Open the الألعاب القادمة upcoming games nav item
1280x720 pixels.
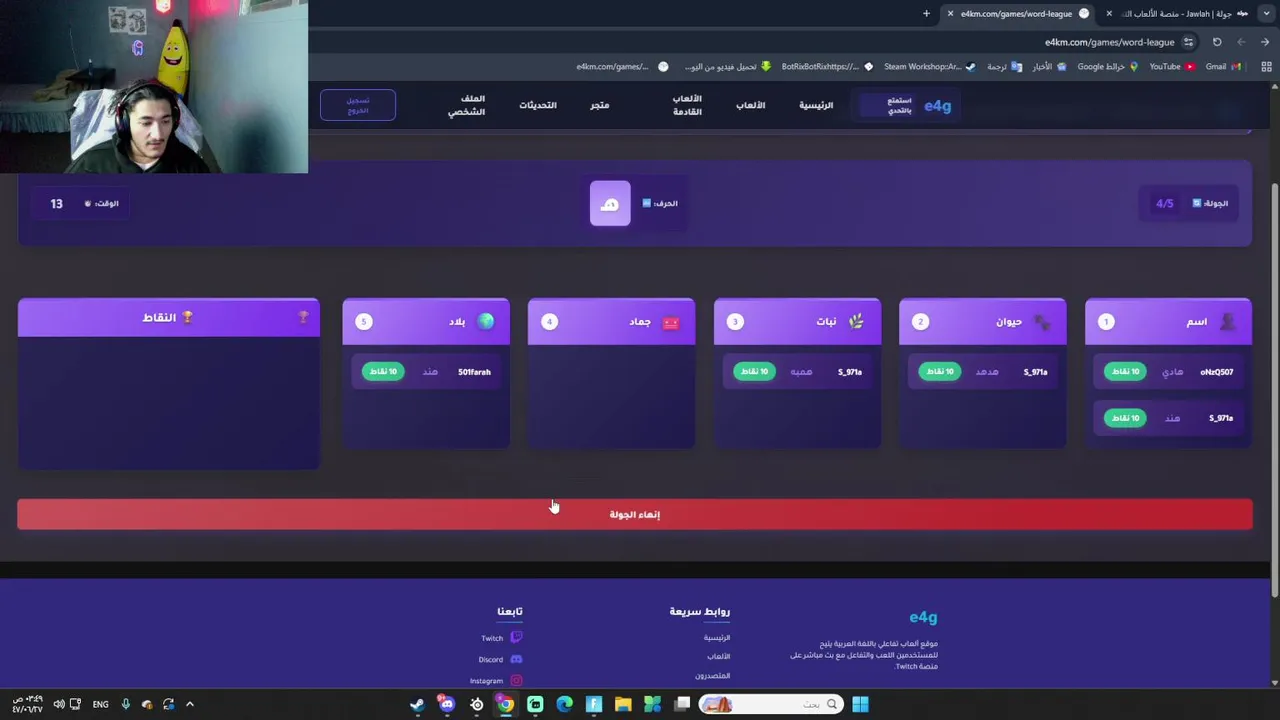pos(687,105)
